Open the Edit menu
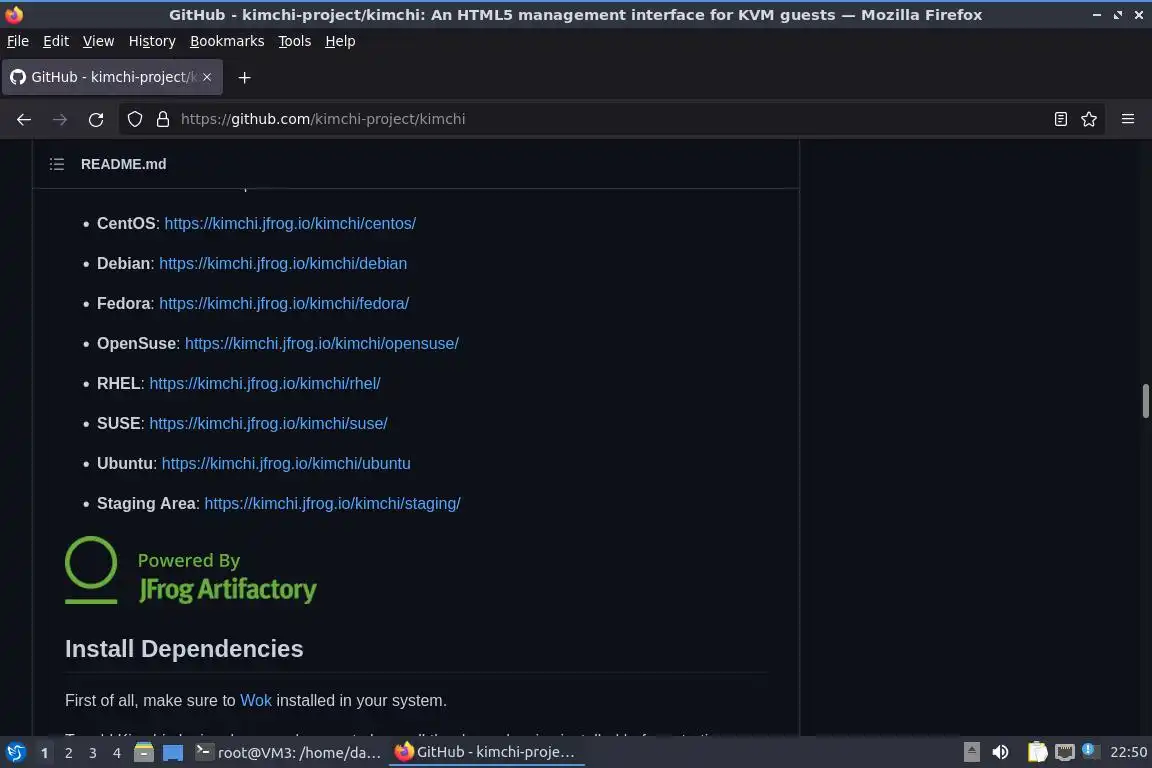 tap(56, 41)
